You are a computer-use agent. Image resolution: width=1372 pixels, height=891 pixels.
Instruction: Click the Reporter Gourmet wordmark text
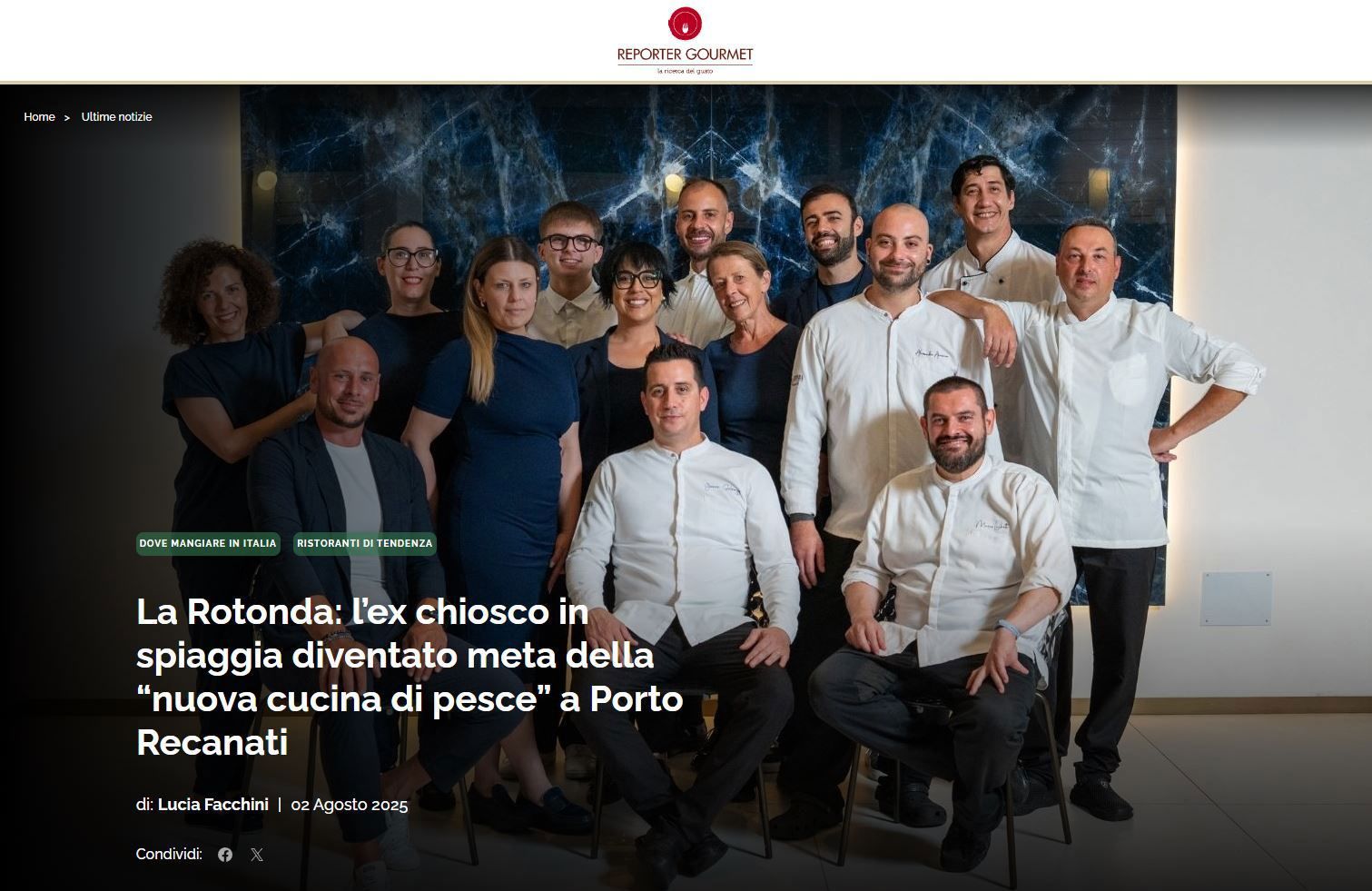[x=685, y=54]
